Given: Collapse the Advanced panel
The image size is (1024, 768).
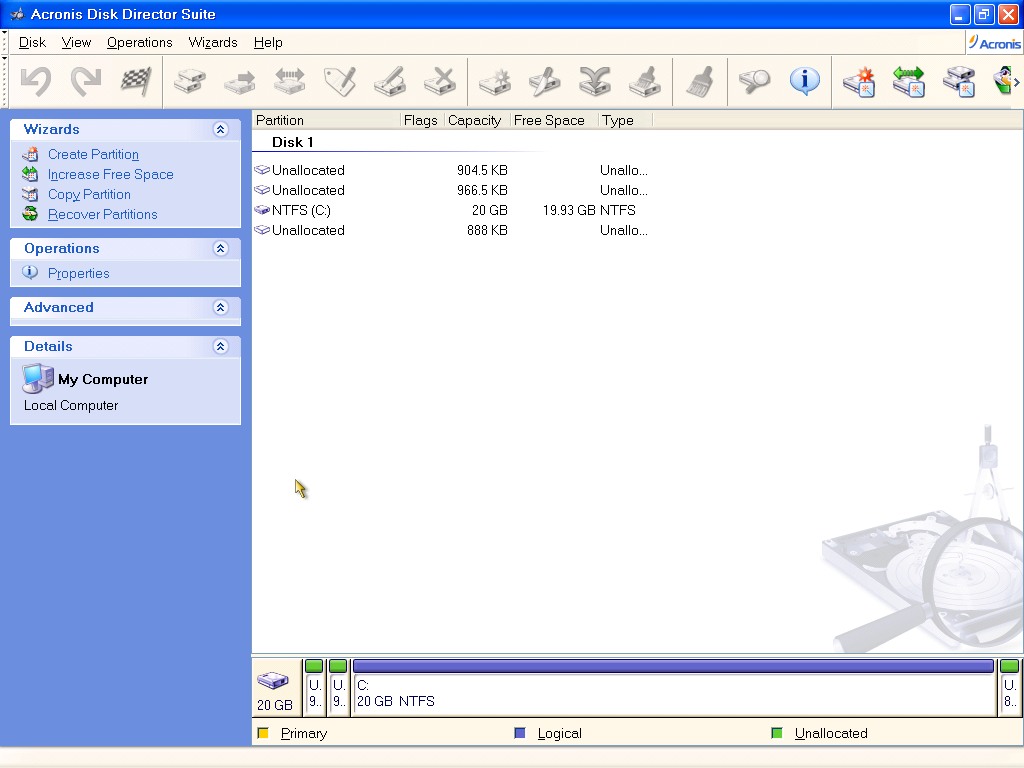Looking at the screenshot, I should click(221, 307).
